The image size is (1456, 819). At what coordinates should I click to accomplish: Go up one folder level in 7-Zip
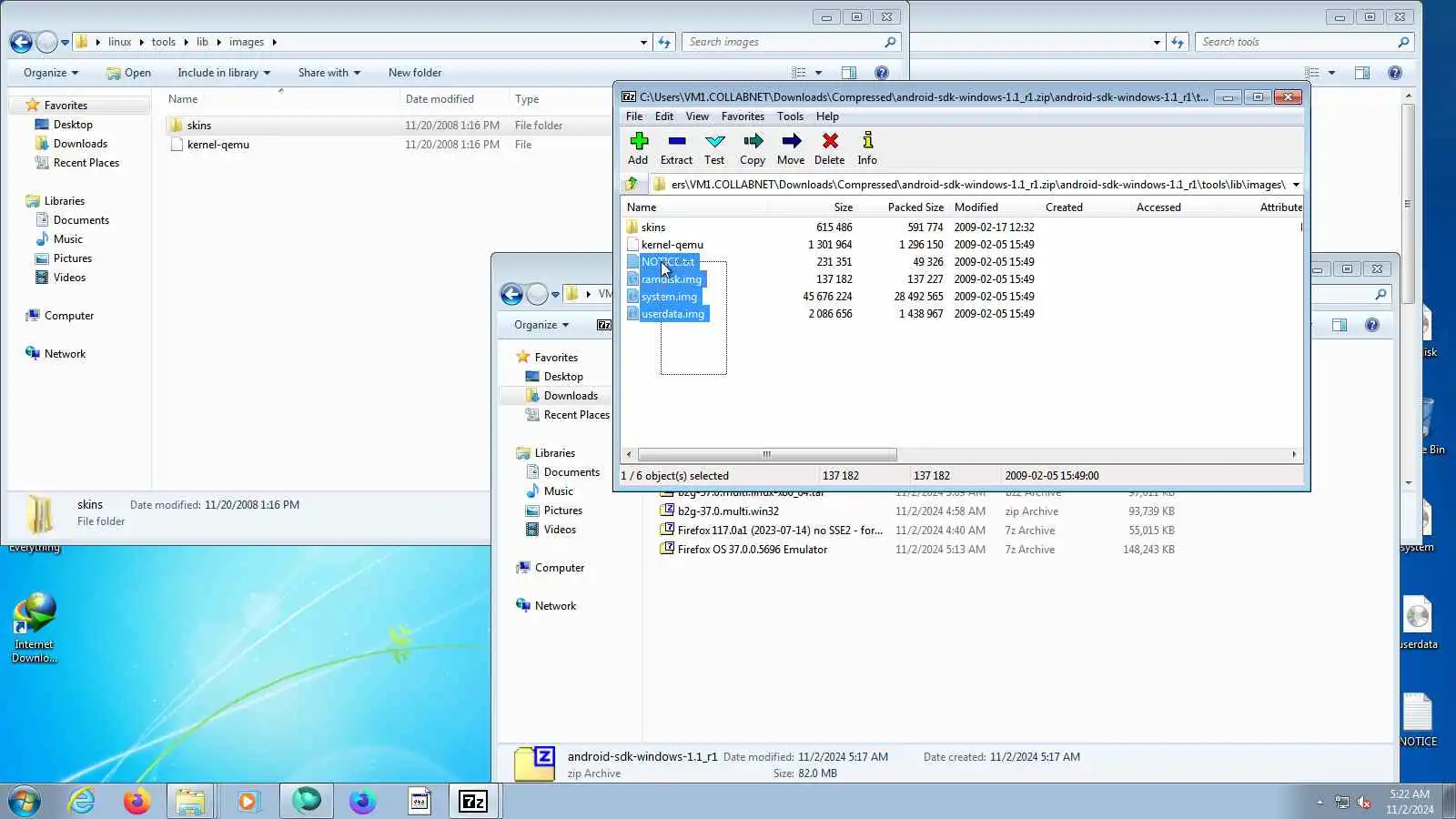(632, 184)
